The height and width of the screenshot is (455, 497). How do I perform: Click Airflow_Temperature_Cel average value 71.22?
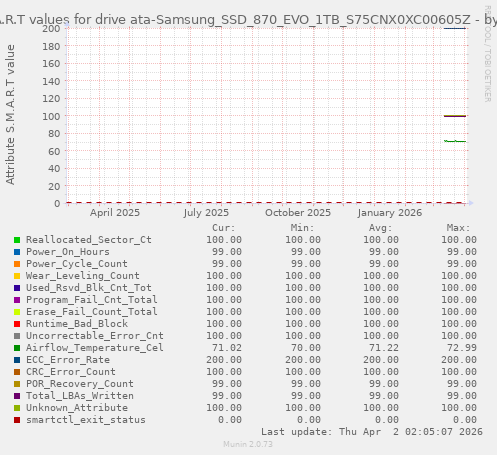coord(384,348)
